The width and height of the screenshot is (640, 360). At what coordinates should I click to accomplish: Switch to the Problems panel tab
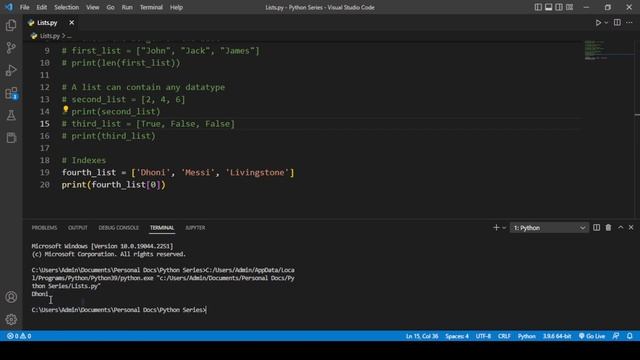(x=44, y=228)
